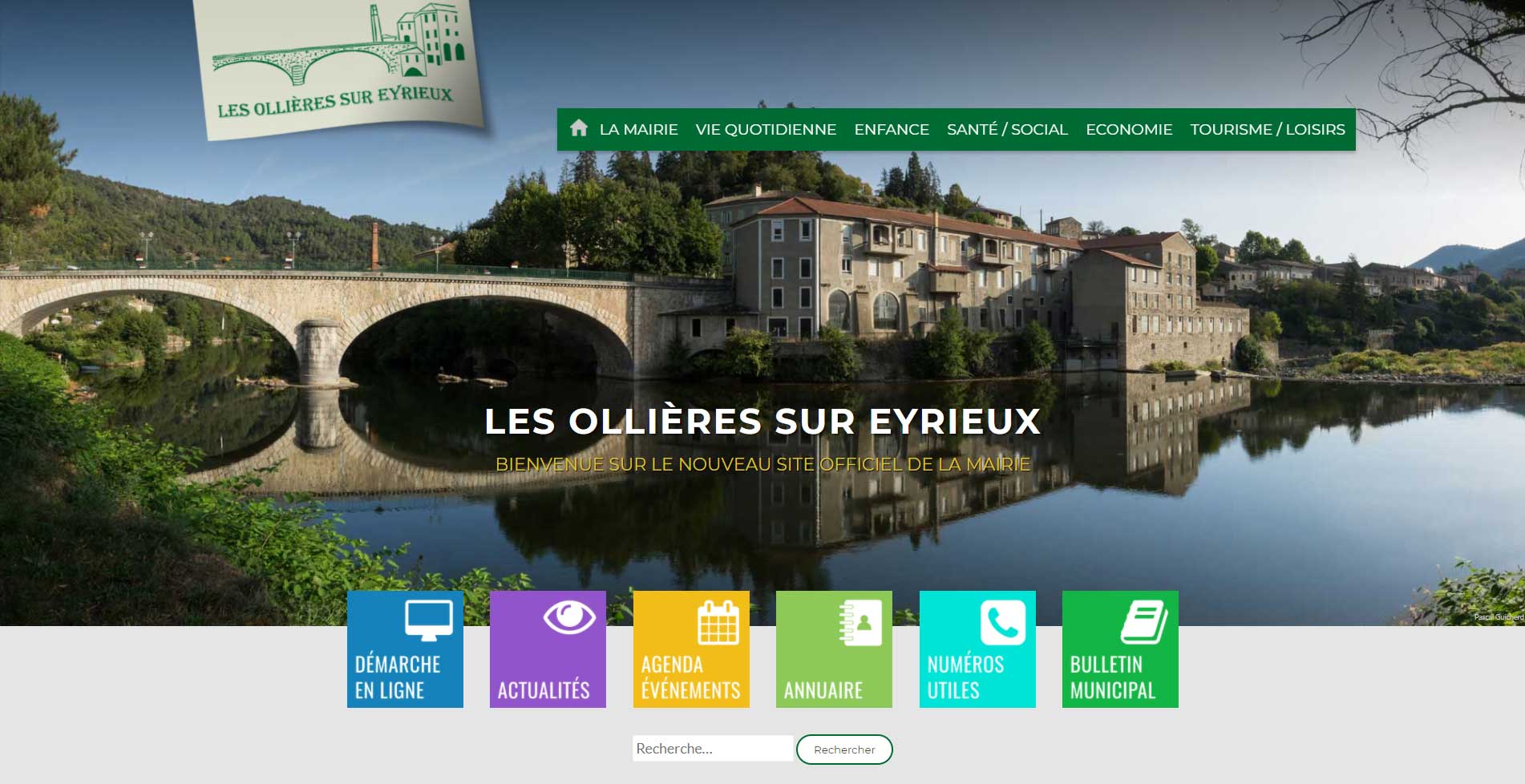Click the phone icon on Numéros Utiles tile
Screen dimensions: 1525x784
point(1002,622)
